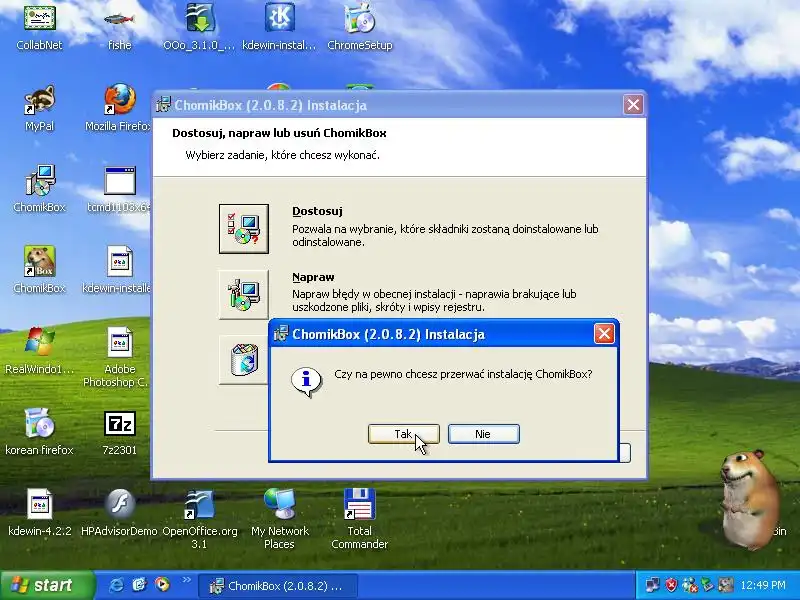Screen dimensions: 800x600
Task: Select the My Network Places icon
Action: [280, 519]
